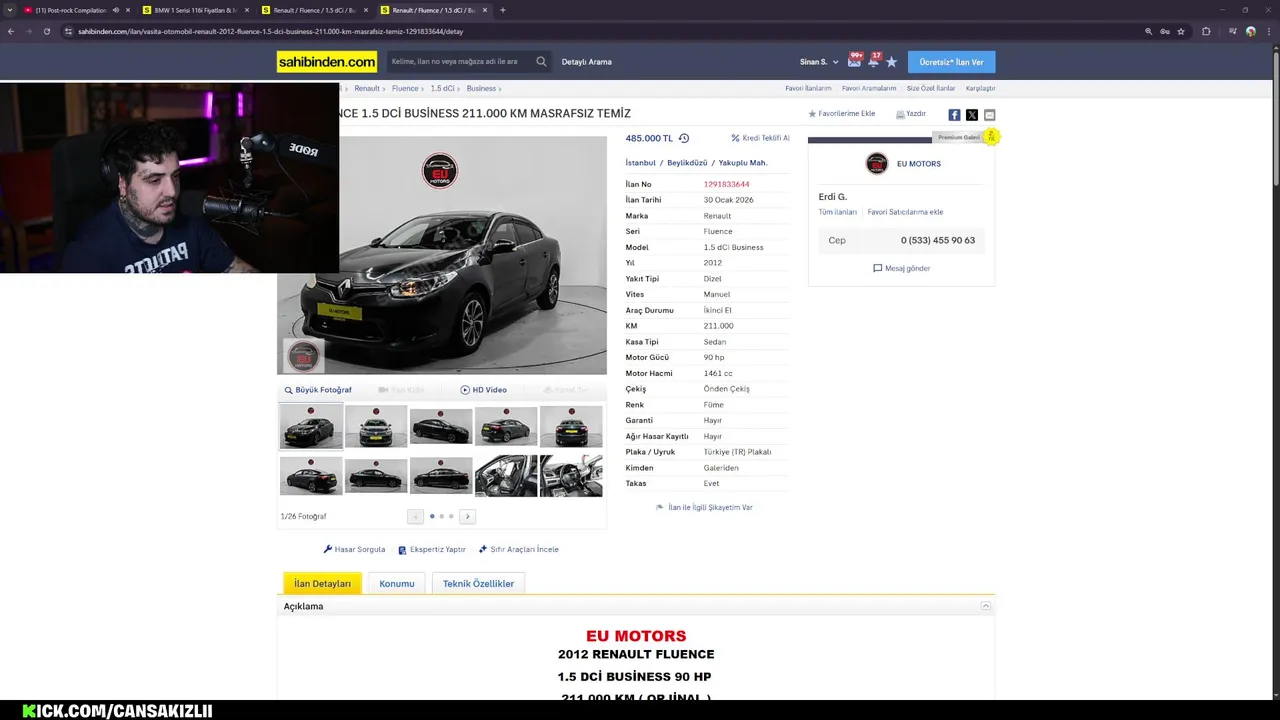The image size is (1280, 720).
Task: Click the sahibinden.com logo
Action: [x=327, y=62]
